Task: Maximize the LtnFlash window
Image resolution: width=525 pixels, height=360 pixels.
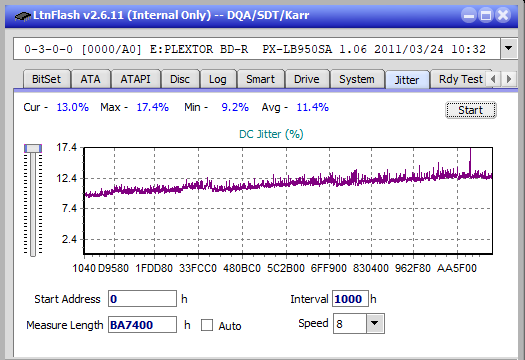Action: 486,15
